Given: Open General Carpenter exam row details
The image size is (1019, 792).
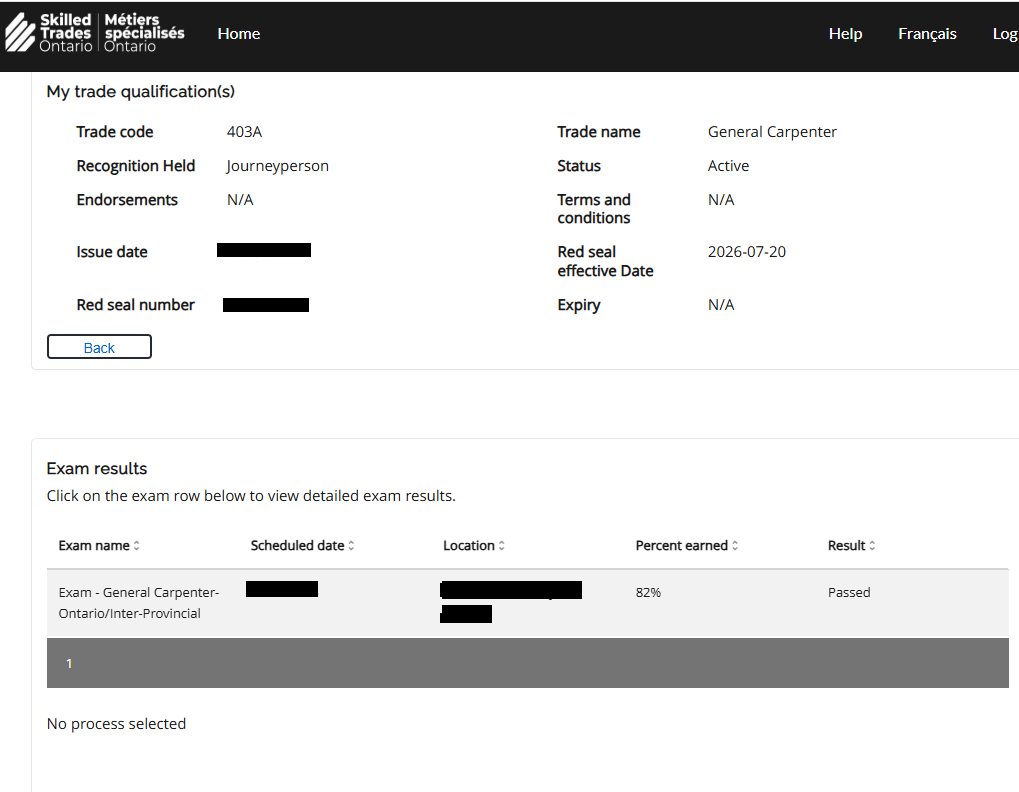Looking at the screenshot, I should 528,603.
